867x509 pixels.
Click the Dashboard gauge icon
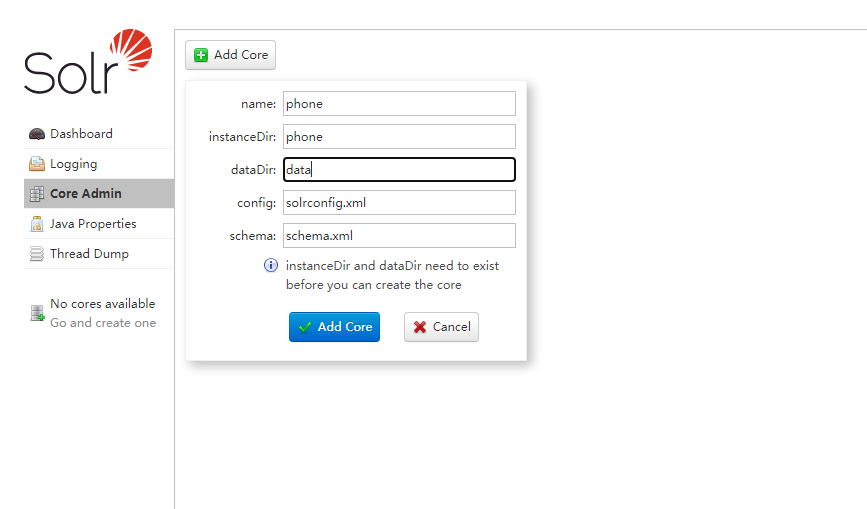[x=37, y=134]
